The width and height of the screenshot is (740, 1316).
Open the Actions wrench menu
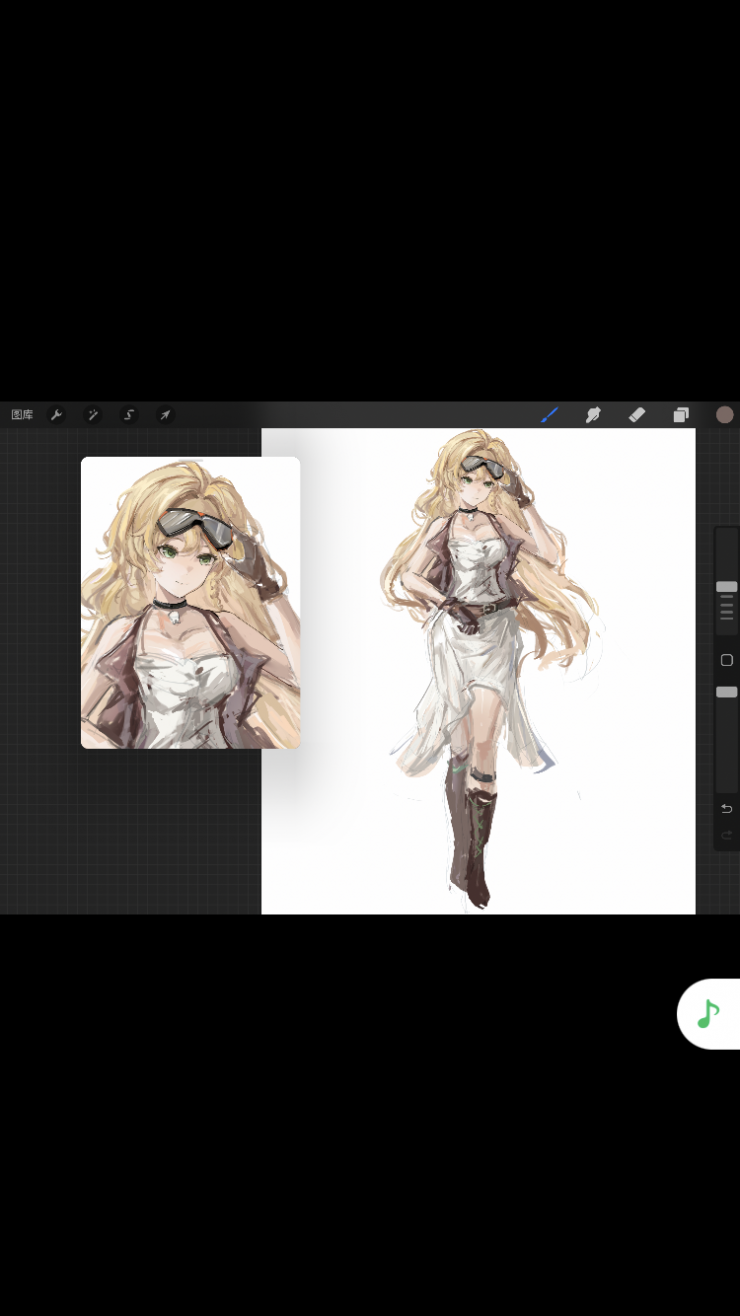[57, 415]
